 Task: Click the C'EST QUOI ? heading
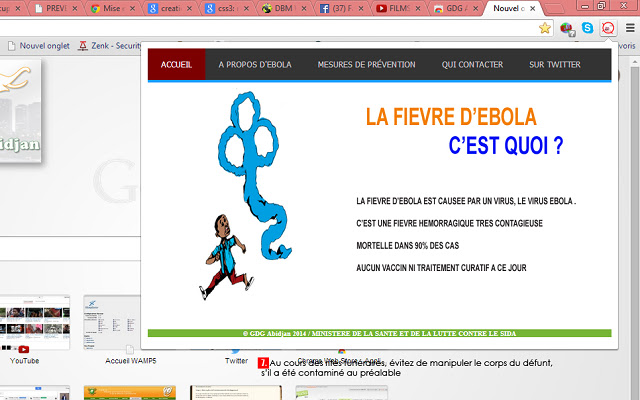coord(506,145)
